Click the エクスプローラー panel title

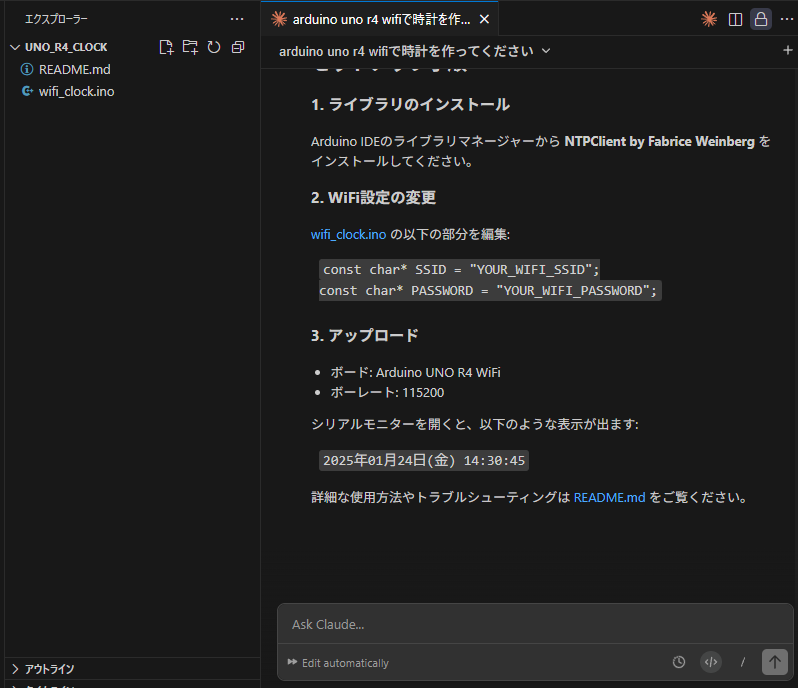pos(56,19)
